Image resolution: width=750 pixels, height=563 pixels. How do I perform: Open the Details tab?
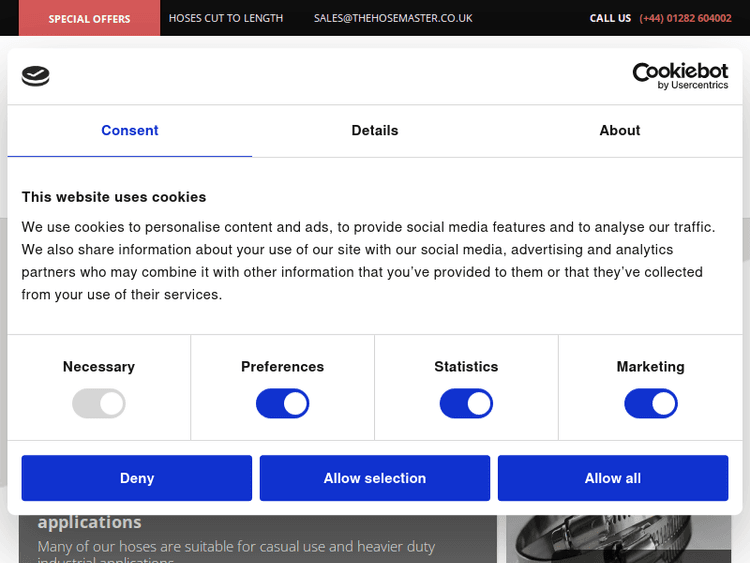coord(375,131)
